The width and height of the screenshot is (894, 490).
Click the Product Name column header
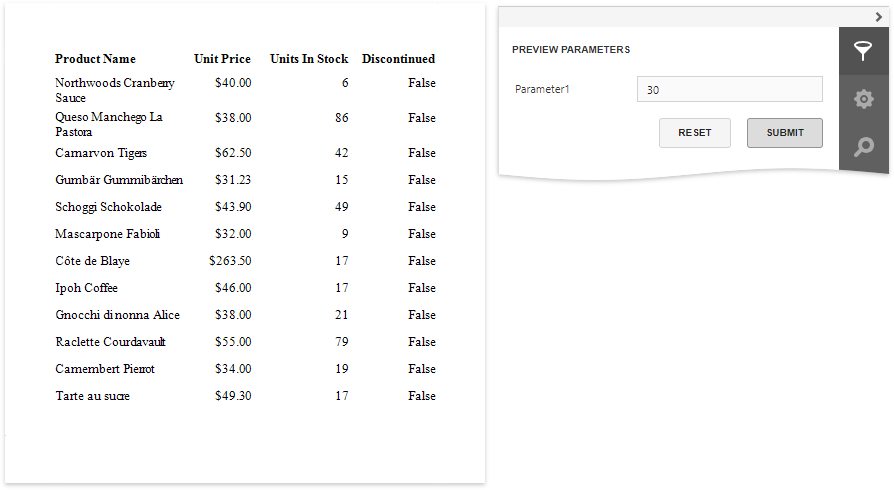click(x=95, y=59)
